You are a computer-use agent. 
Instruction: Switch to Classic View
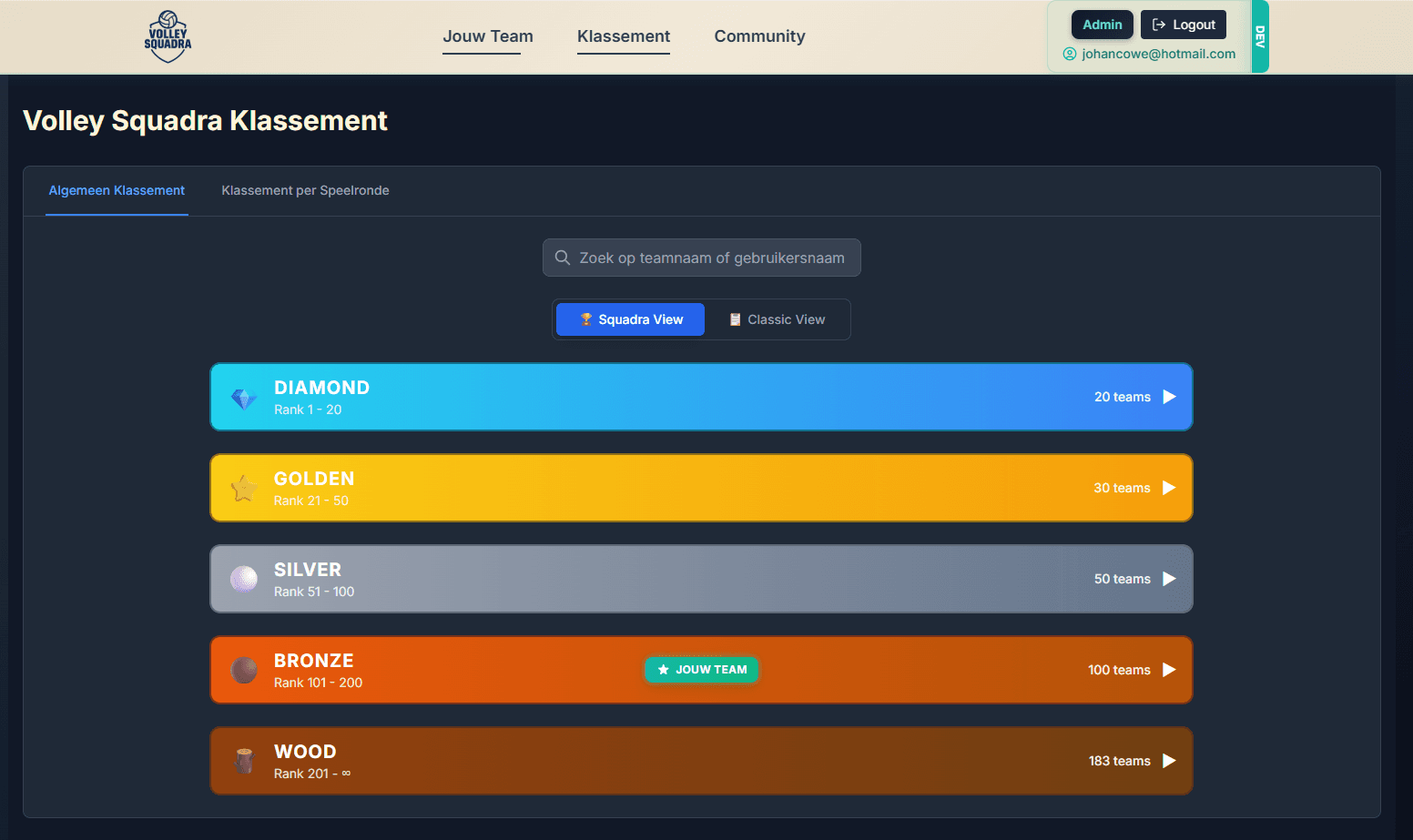[x=777, y=319]
